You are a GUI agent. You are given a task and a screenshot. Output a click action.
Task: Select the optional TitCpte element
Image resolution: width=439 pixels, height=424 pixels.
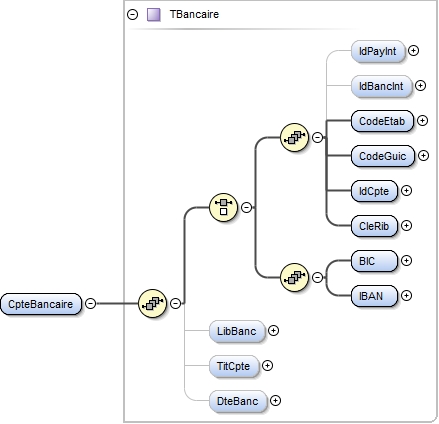(x=234, y=366)
